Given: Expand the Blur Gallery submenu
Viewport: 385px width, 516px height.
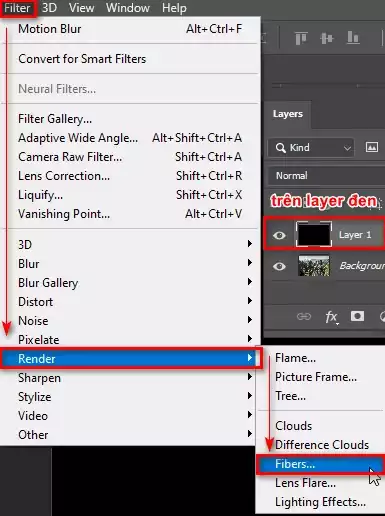Looking at the screenshot, I should [x=130, y=283].
